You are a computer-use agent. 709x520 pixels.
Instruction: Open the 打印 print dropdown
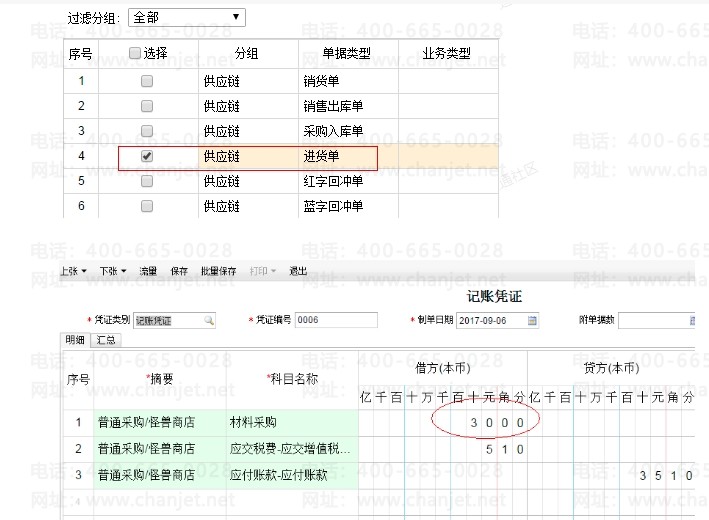263,271
